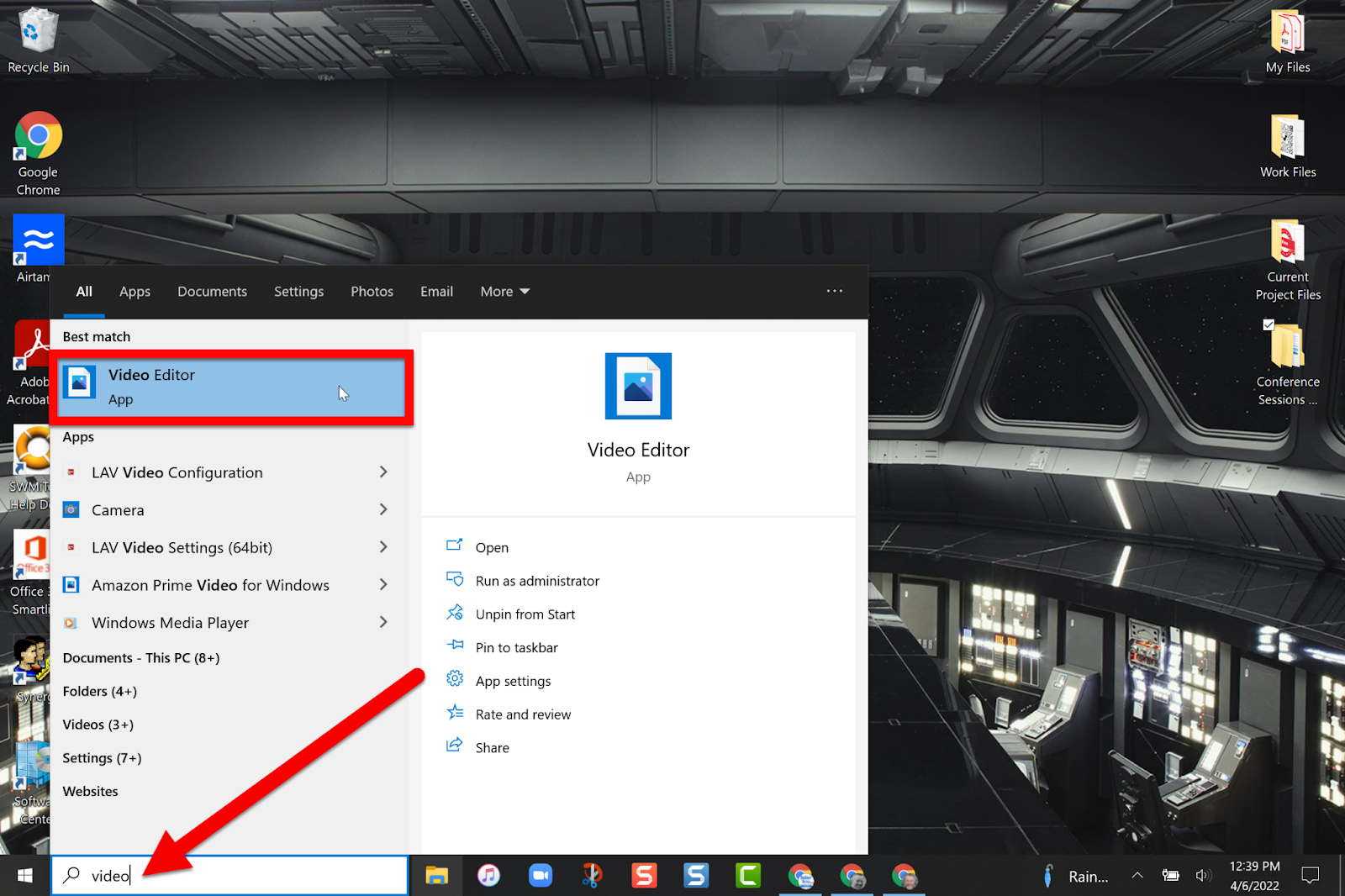
Task: Open the 'Settings (7+)' results category
Action: 103,758
